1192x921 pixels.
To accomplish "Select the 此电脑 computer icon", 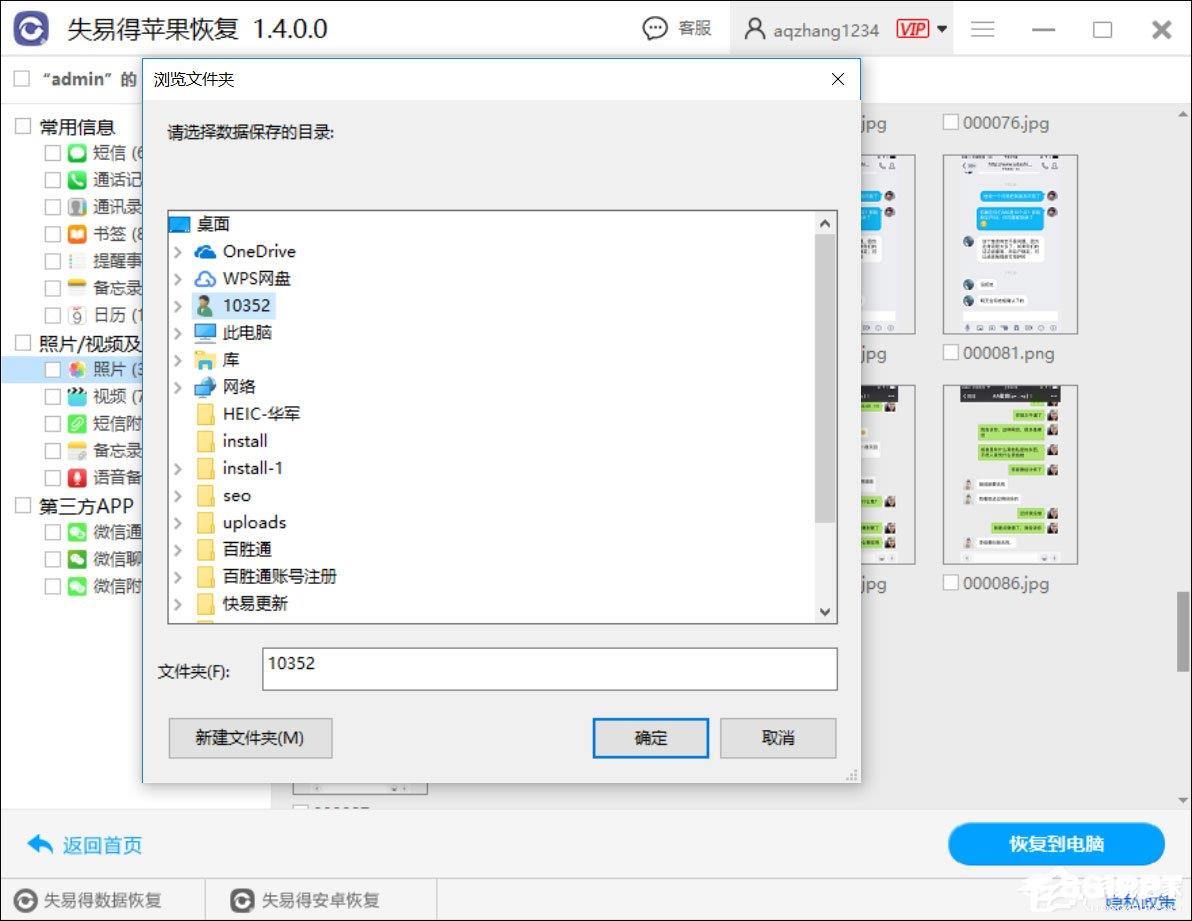I will [x=204, y=333].
